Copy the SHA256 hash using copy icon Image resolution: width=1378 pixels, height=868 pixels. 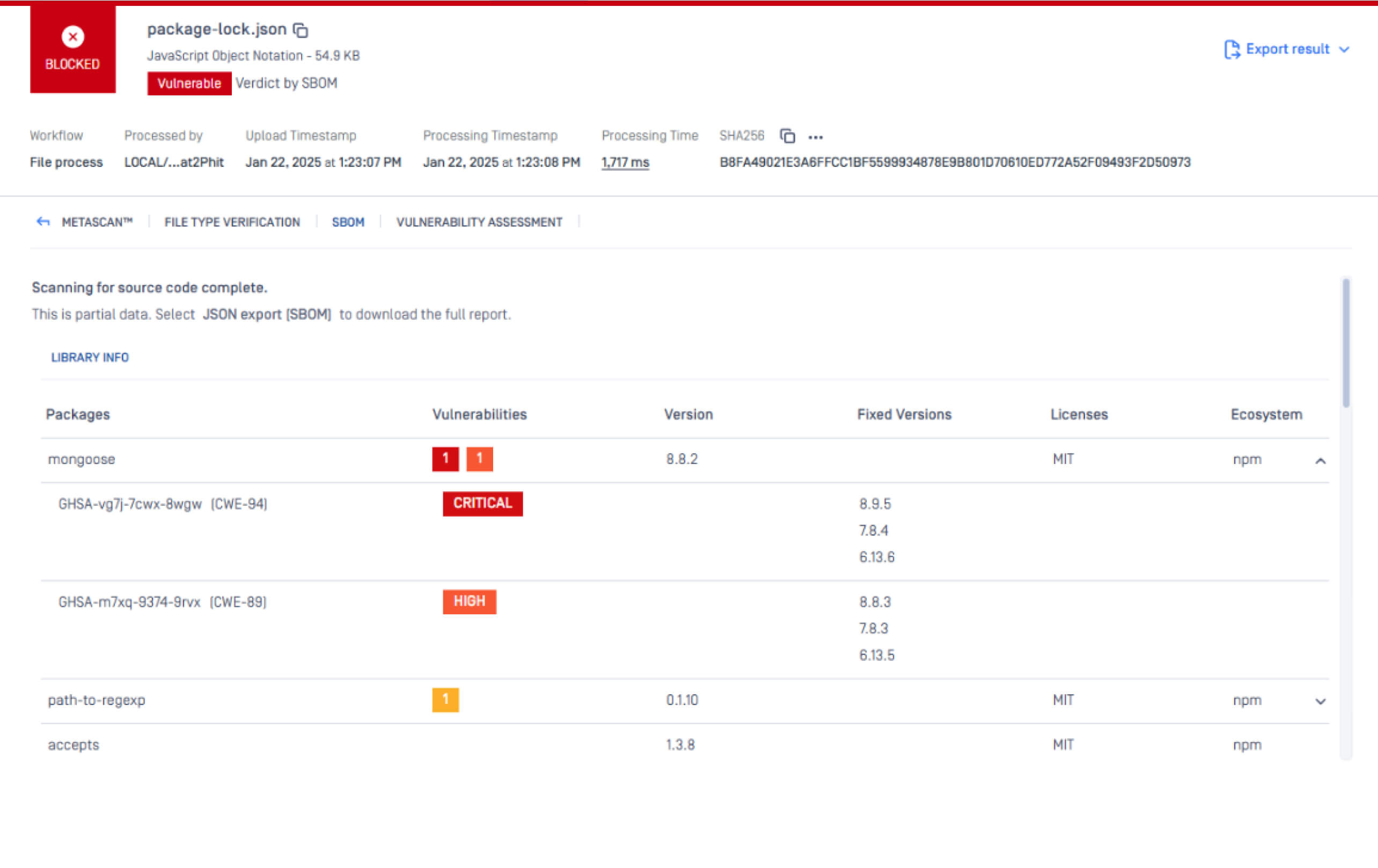point(787,136)
